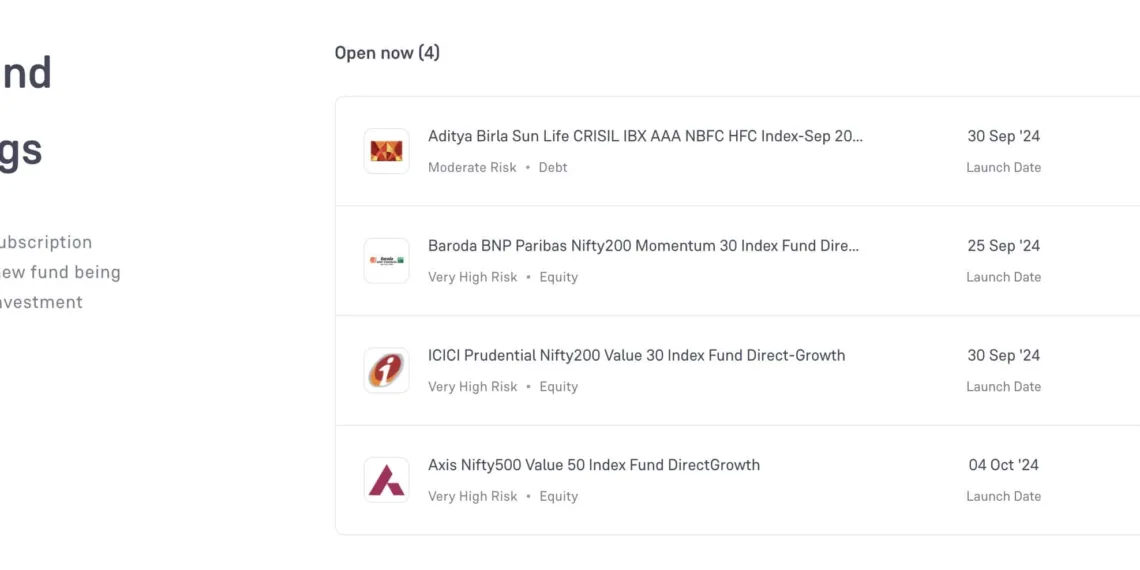Click the Debt category label

click(553, 168)
